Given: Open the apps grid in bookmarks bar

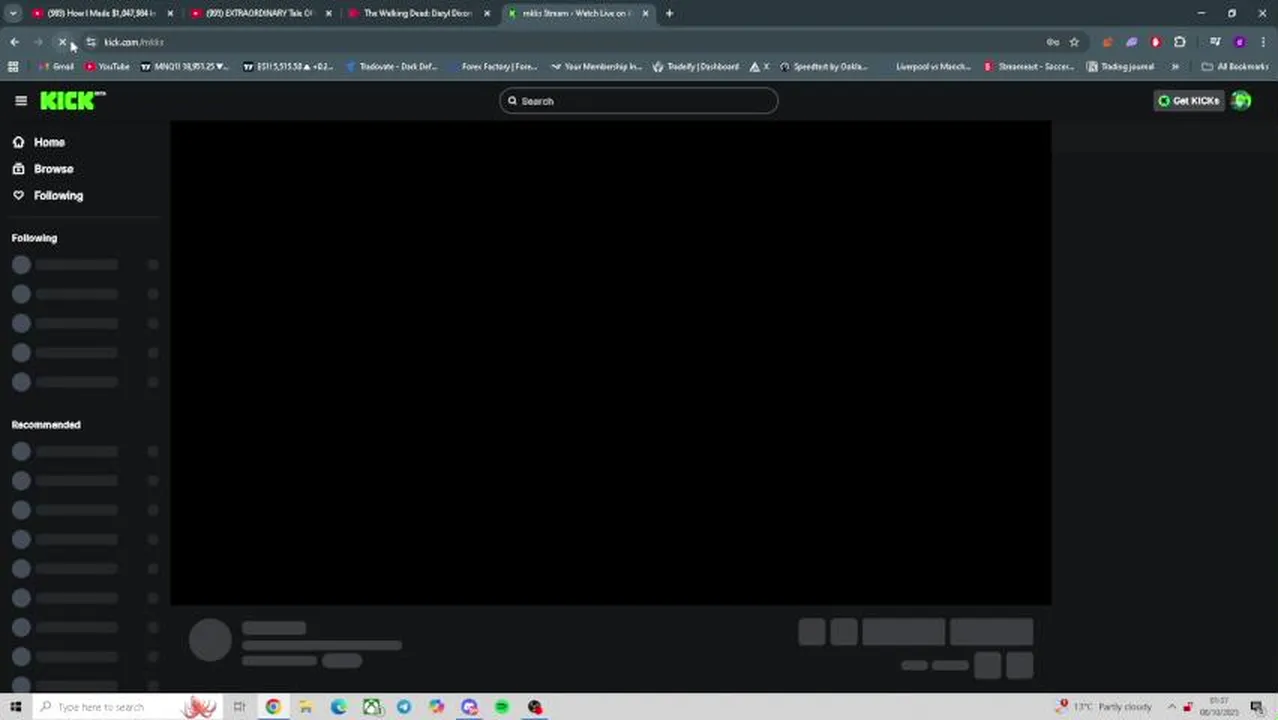Looking at the screenshot, I should pos(13,67).
